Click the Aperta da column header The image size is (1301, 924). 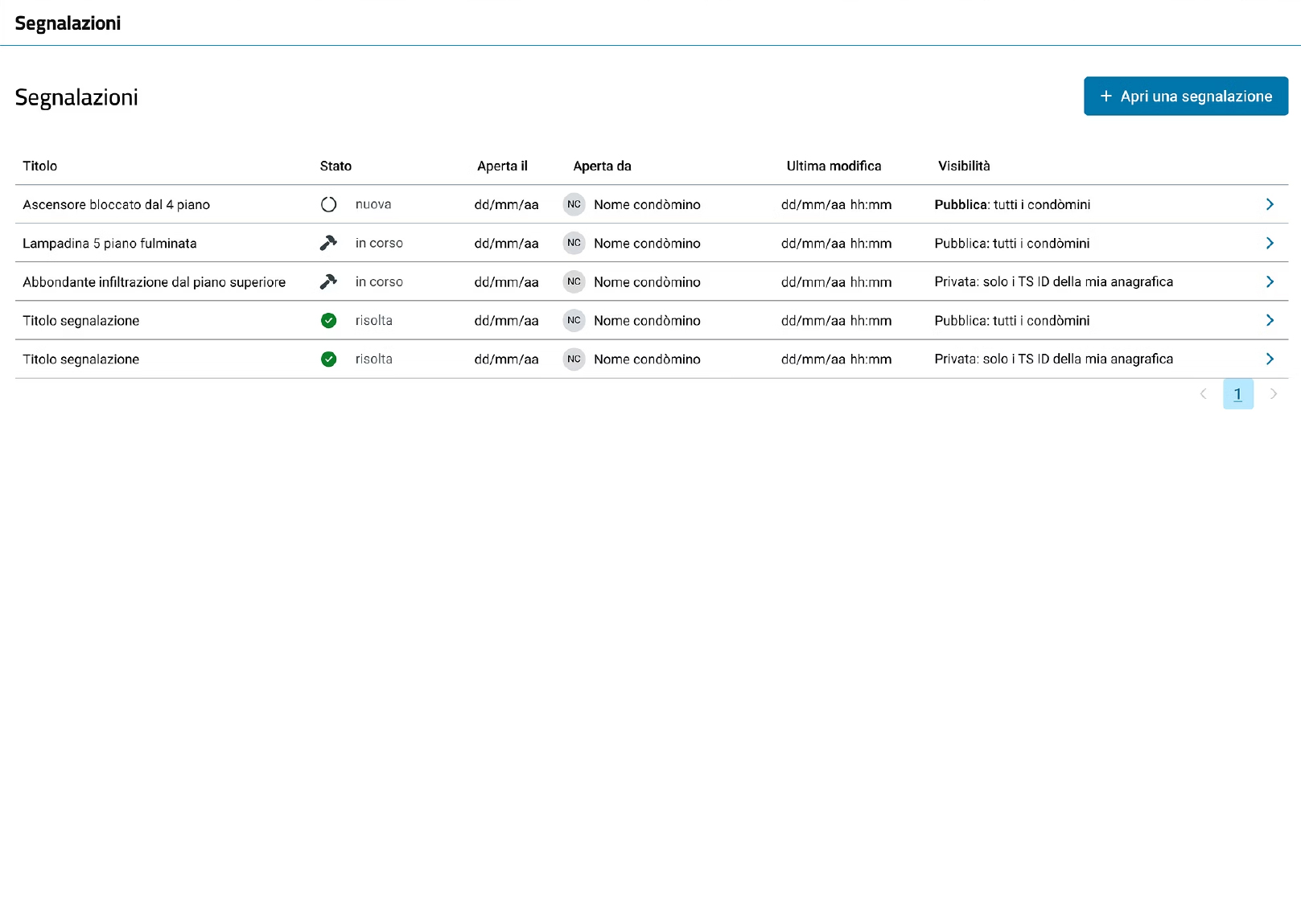(x=602, y=166)
